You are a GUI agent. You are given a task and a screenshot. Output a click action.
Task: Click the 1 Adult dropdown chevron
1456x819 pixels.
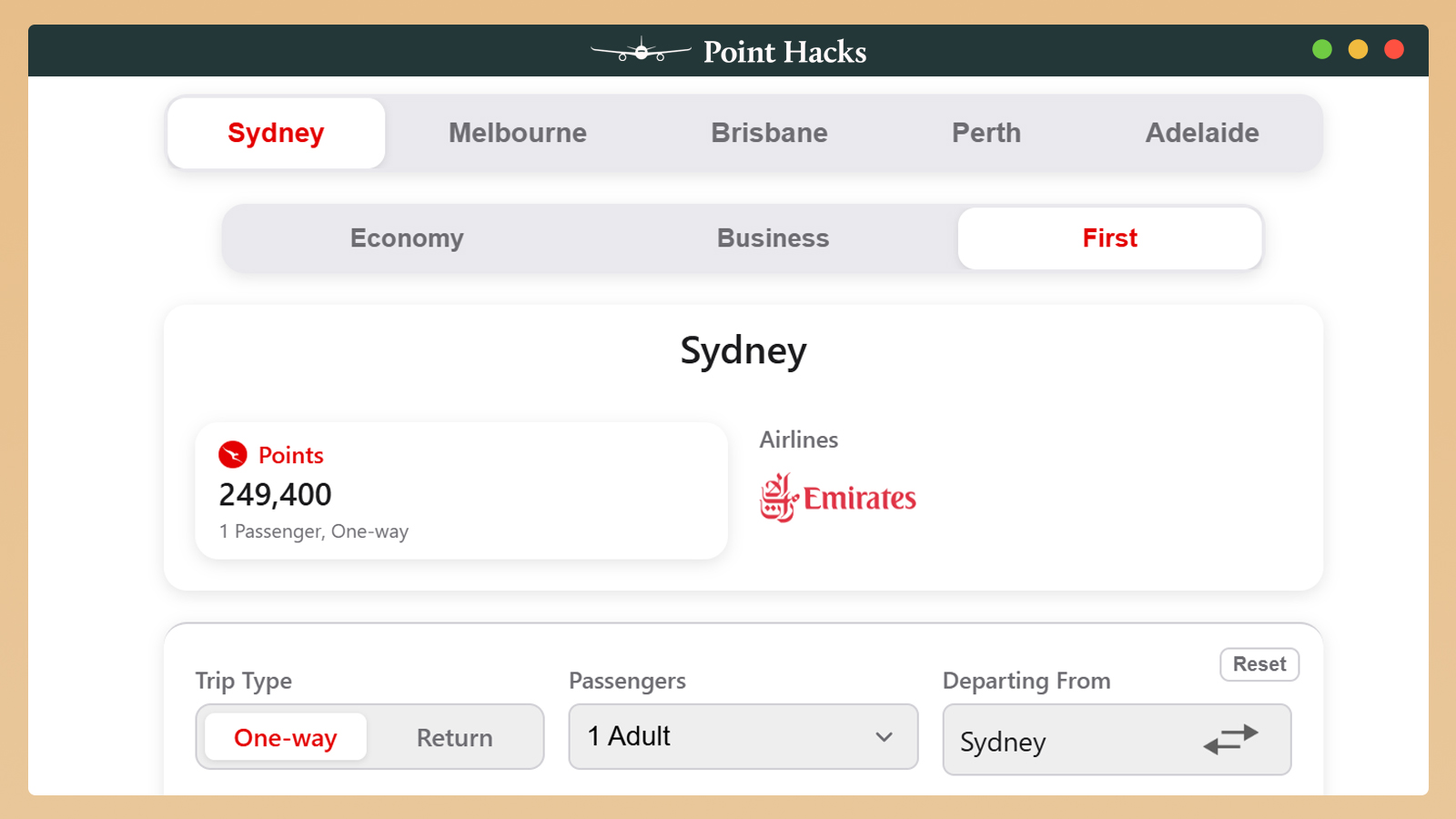tap(884, 737)
